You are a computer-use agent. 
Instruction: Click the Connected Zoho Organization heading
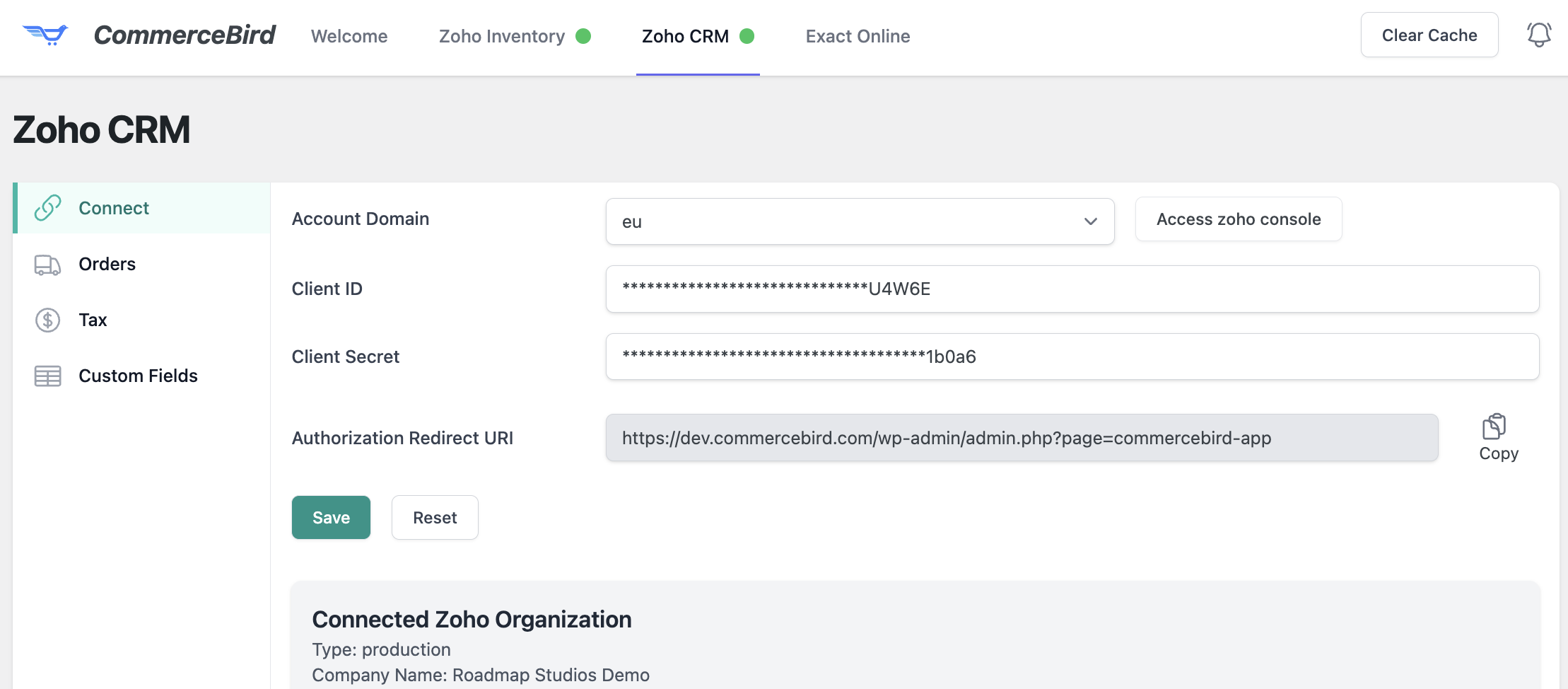(x=472, y=620)
